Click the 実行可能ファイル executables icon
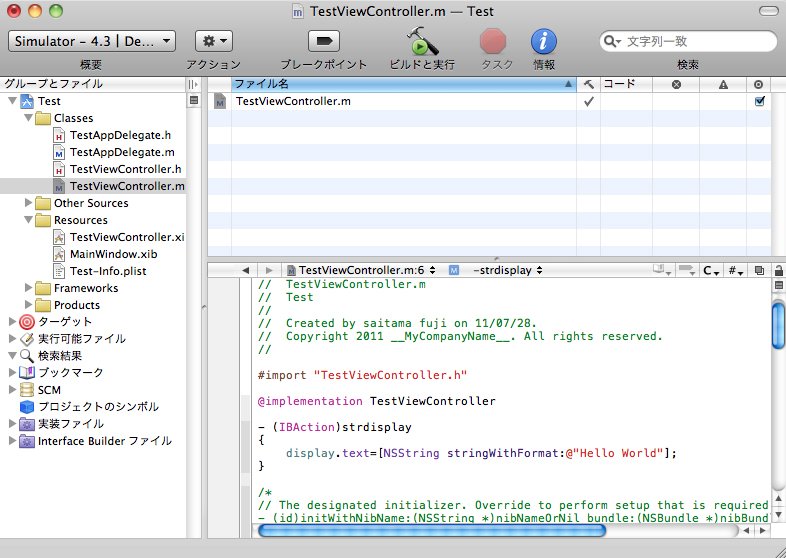The image size is (786, 558). point(27,339)
